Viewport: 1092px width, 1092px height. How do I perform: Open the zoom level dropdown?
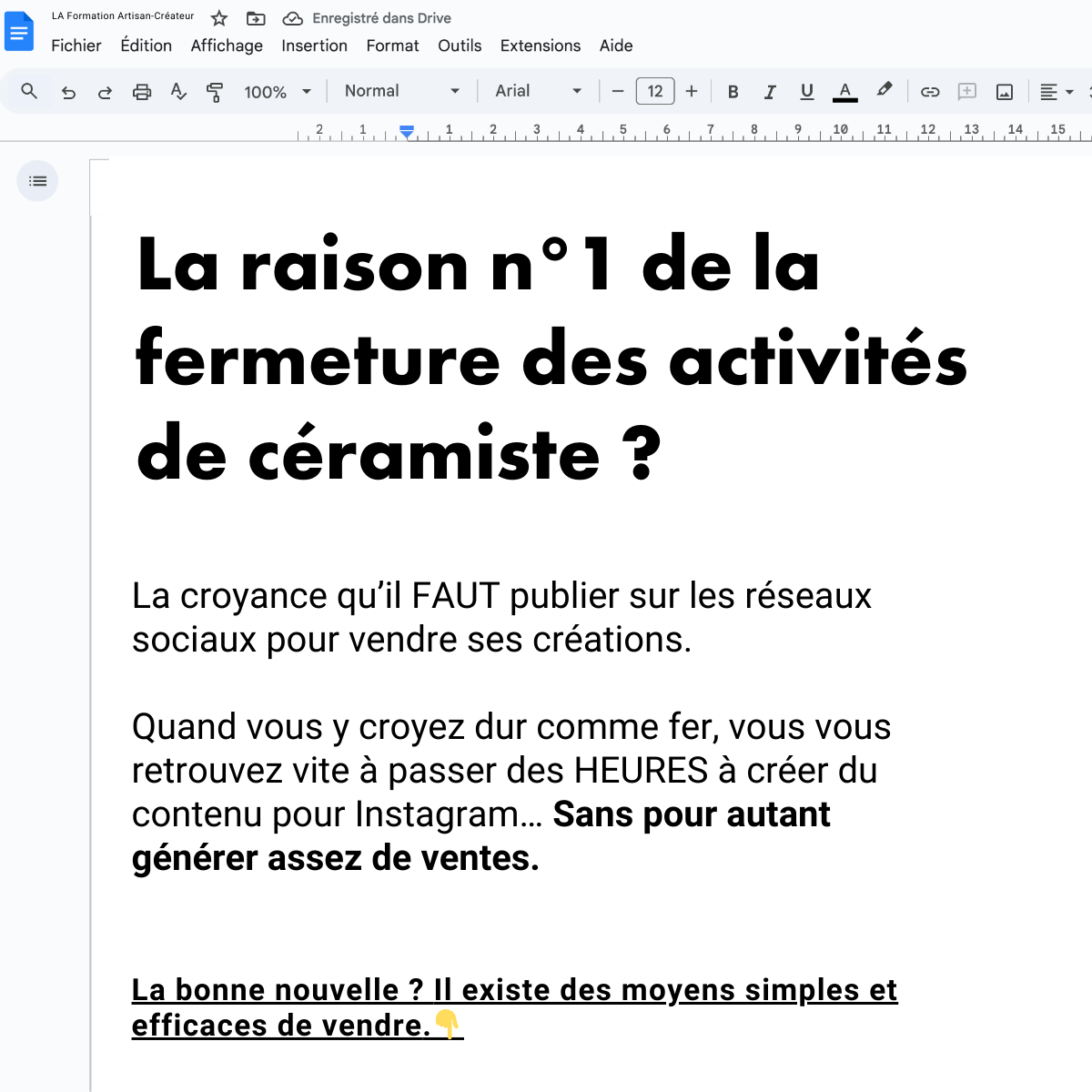(x=278, y=92)
